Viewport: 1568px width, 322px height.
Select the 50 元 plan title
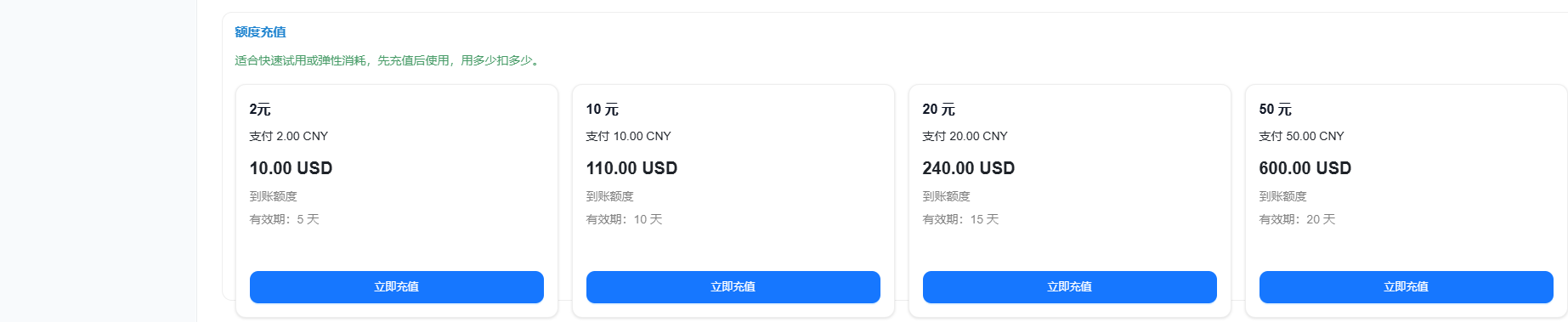point(1276,110)
